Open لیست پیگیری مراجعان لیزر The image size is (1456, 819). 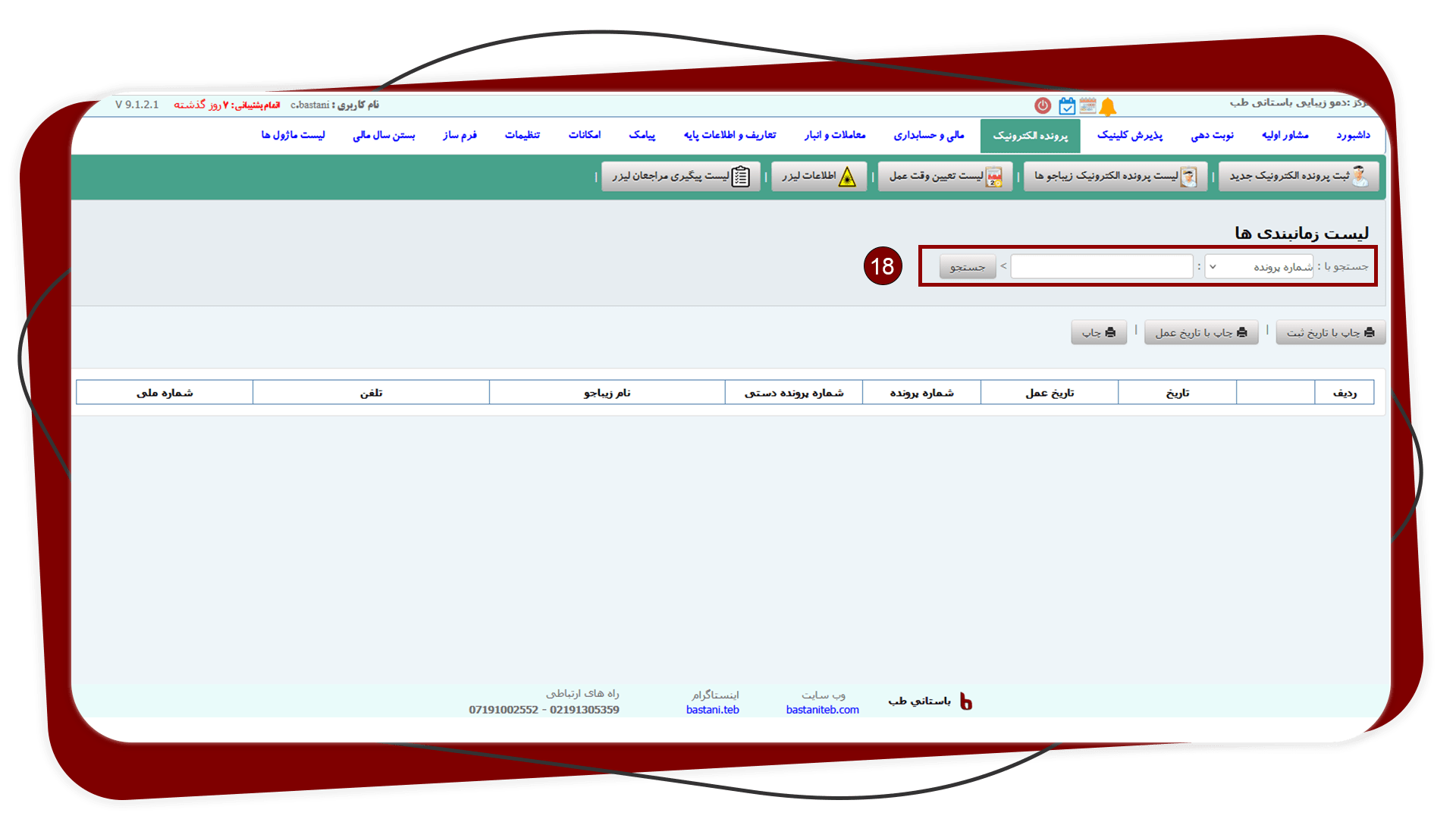(x=681, y=176)
